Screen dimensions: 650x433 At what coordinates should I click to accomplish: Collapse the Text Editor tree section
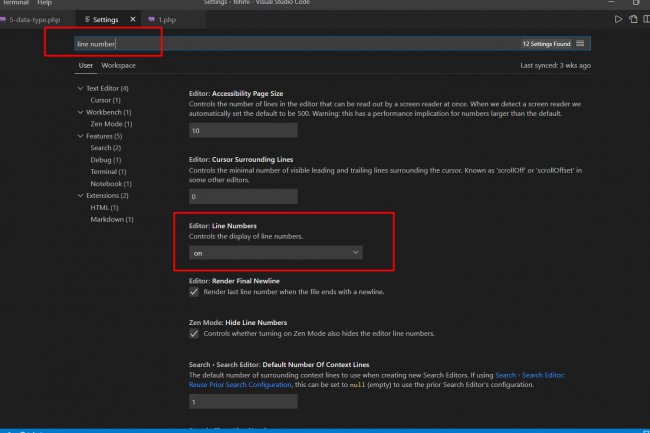pos(80,89)
